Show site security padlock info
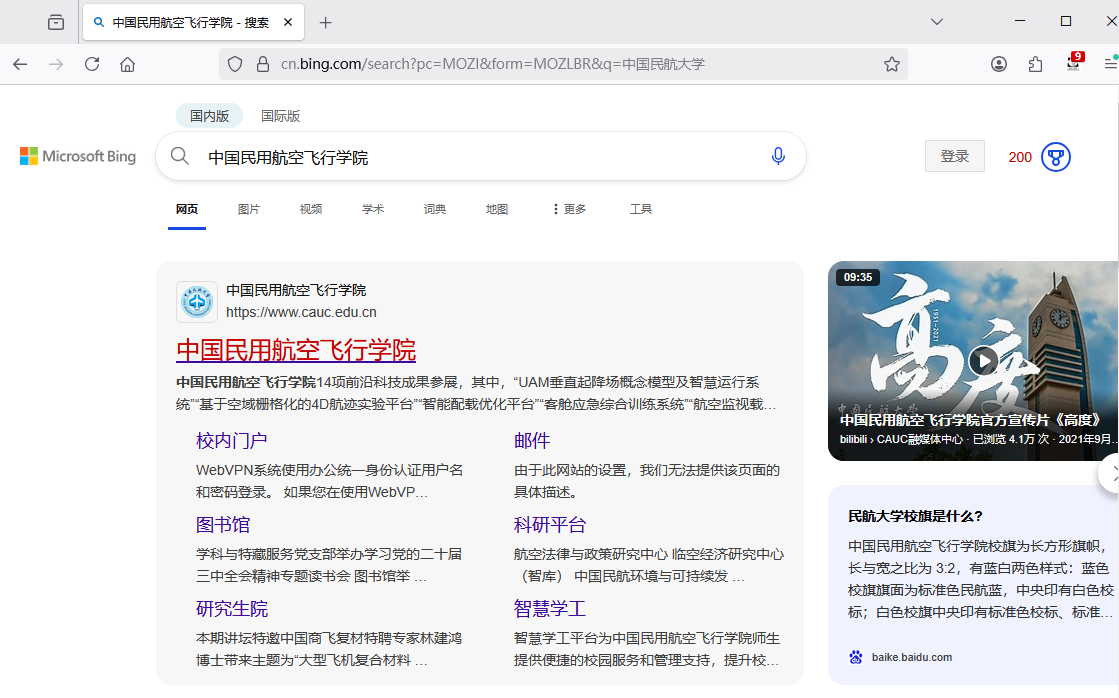Viewport: 1119px width, 698px height. coord(263,64)
